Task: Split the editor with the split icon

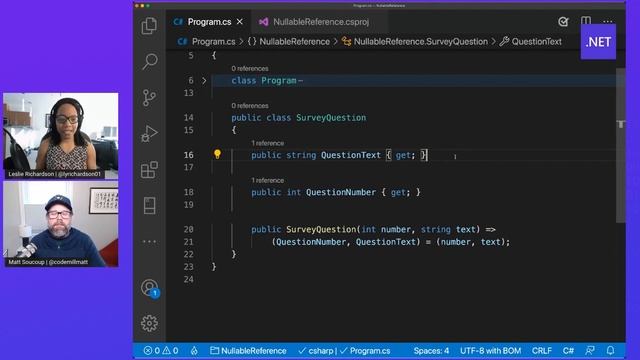Action: coord(586,20)
